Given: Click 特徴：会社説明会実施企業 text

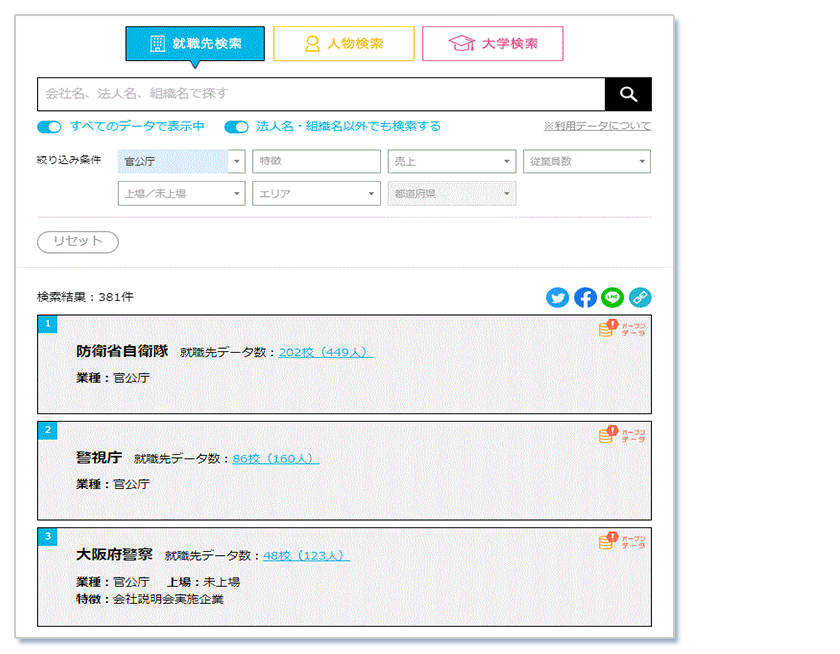Looking at the screenshot, I should click(149, 599).
